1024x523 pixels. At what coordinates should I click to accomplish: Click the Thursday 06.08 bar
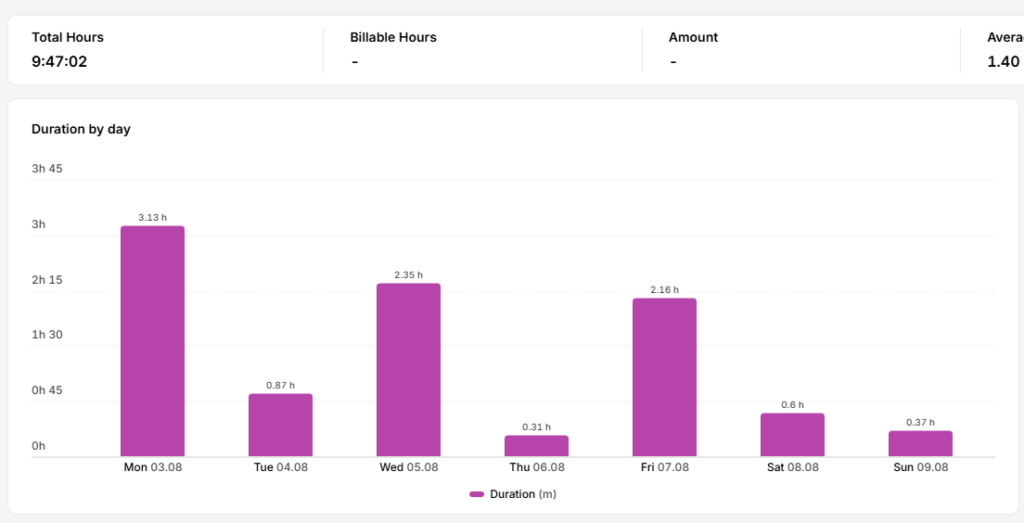[x=536, y=446]
